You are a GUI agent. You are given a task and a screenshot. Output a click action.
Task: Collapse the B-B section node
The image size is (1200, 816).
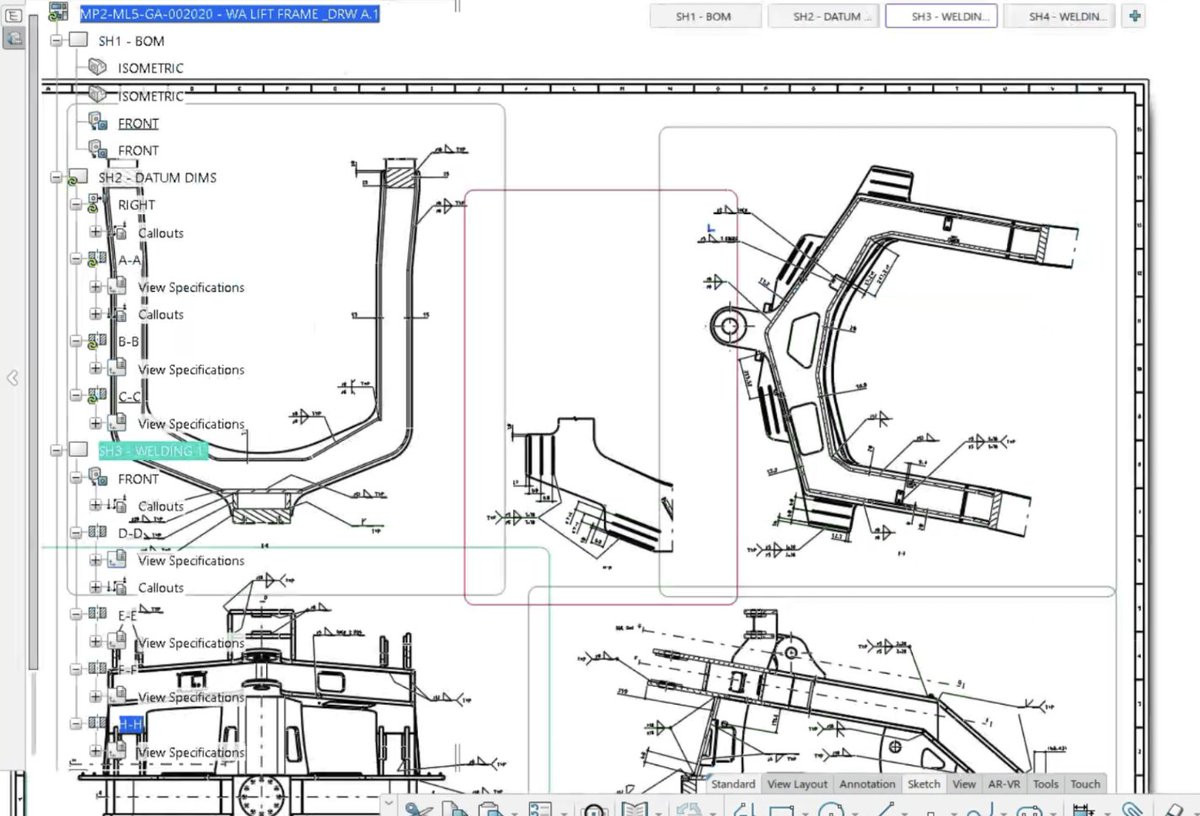point(76,341)
